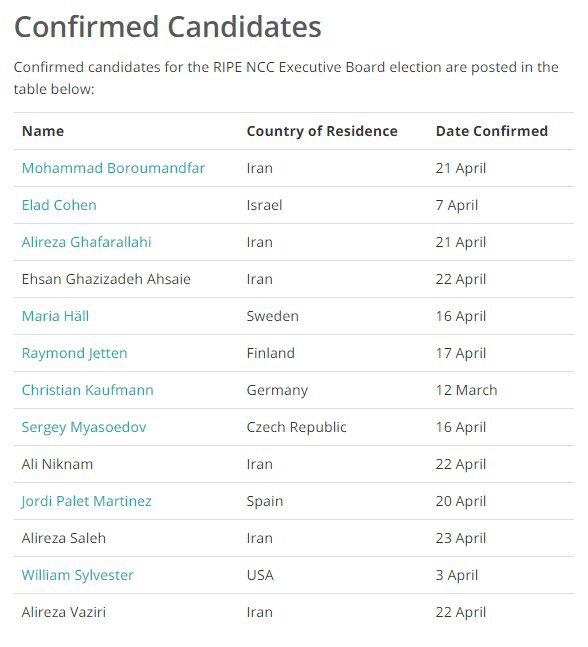Open Jordi Palet Martinez link
The width and height of the screenshot is (588, 647).
(87, 501)
